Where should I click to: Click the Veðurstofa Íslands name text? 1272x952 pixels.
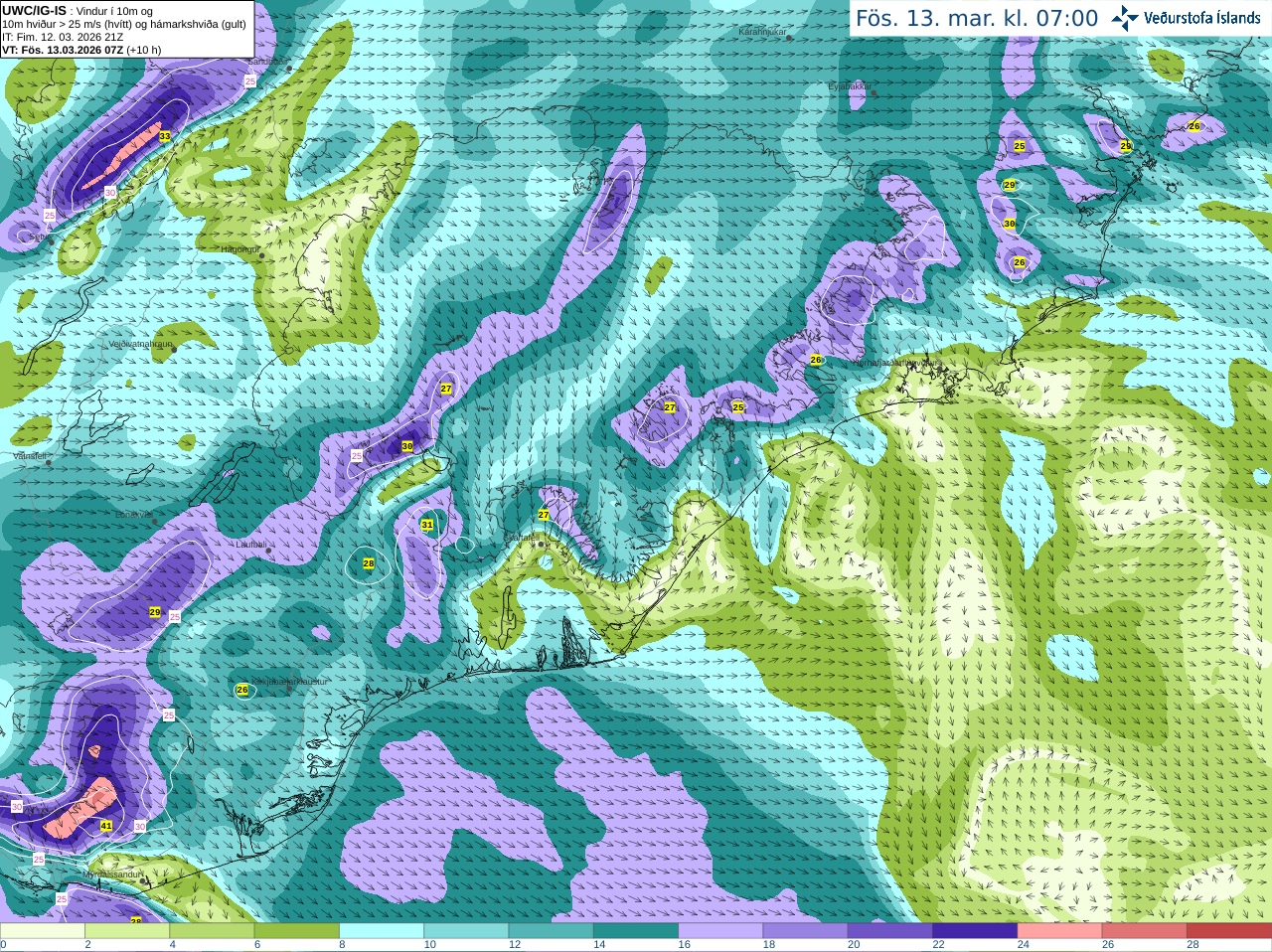[x=1202, y=18]
